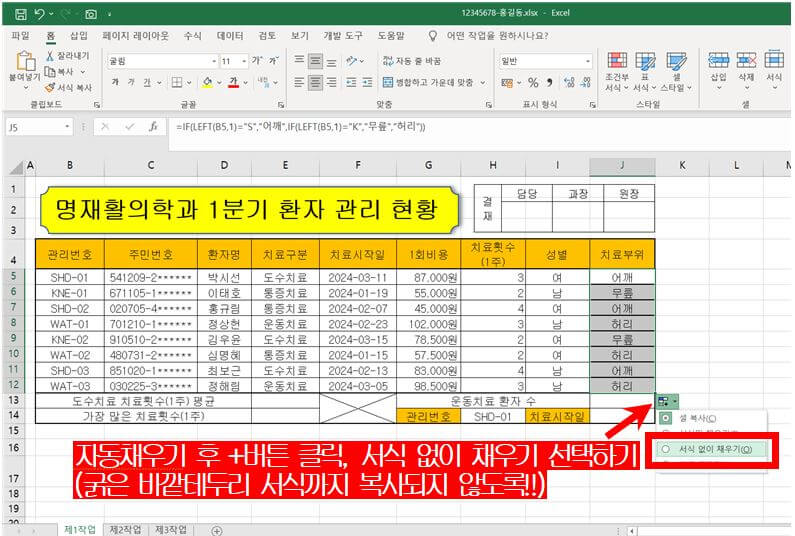
Task: Click the 붙여넣기 paste clipboard icon
Action: tap(25, 60)
